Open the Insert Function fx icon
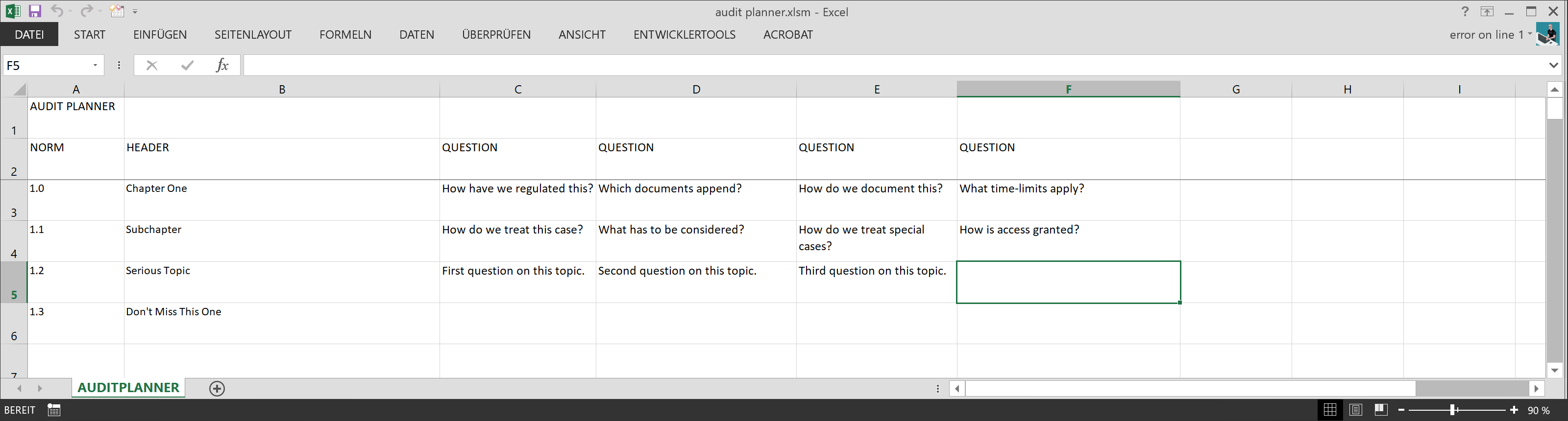 point(222,65)
